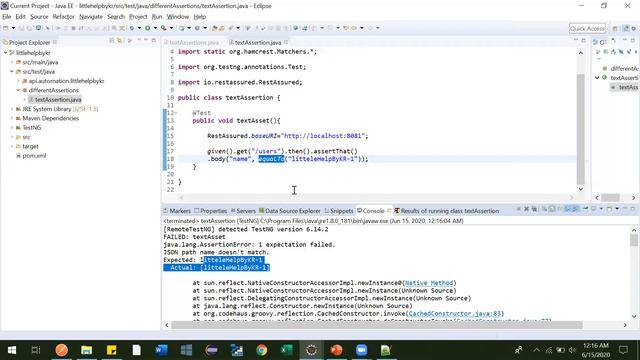Expand the Maven Dependencies node

click(12, 118)
